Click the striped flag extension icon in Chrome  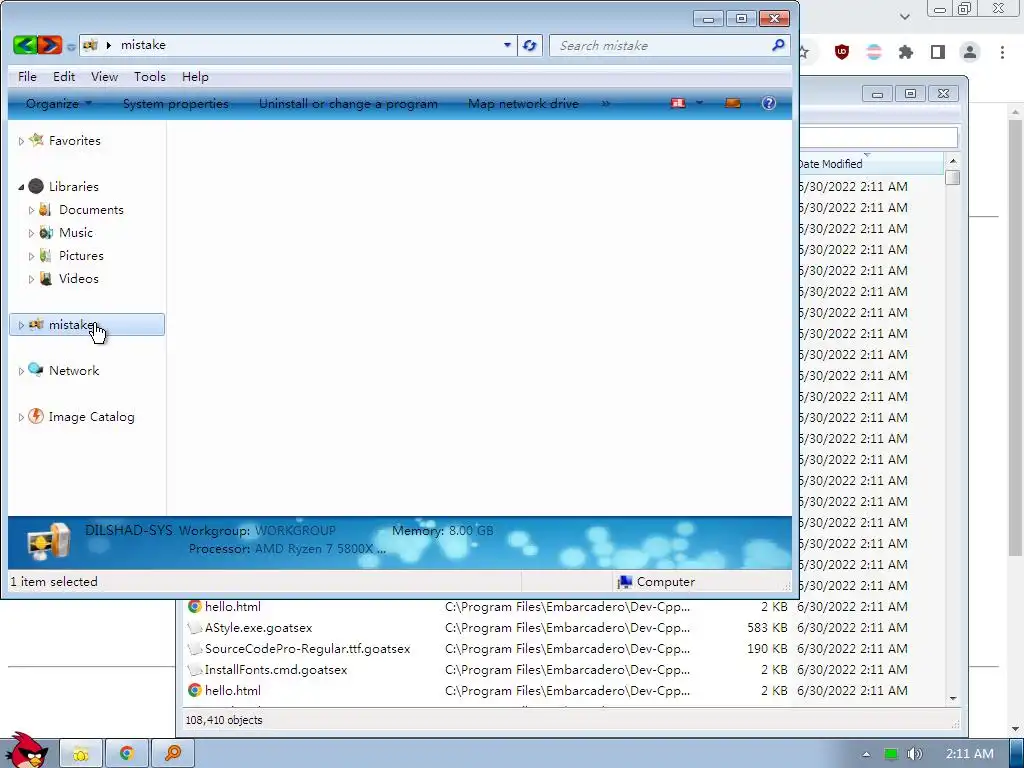click(874, 52)
